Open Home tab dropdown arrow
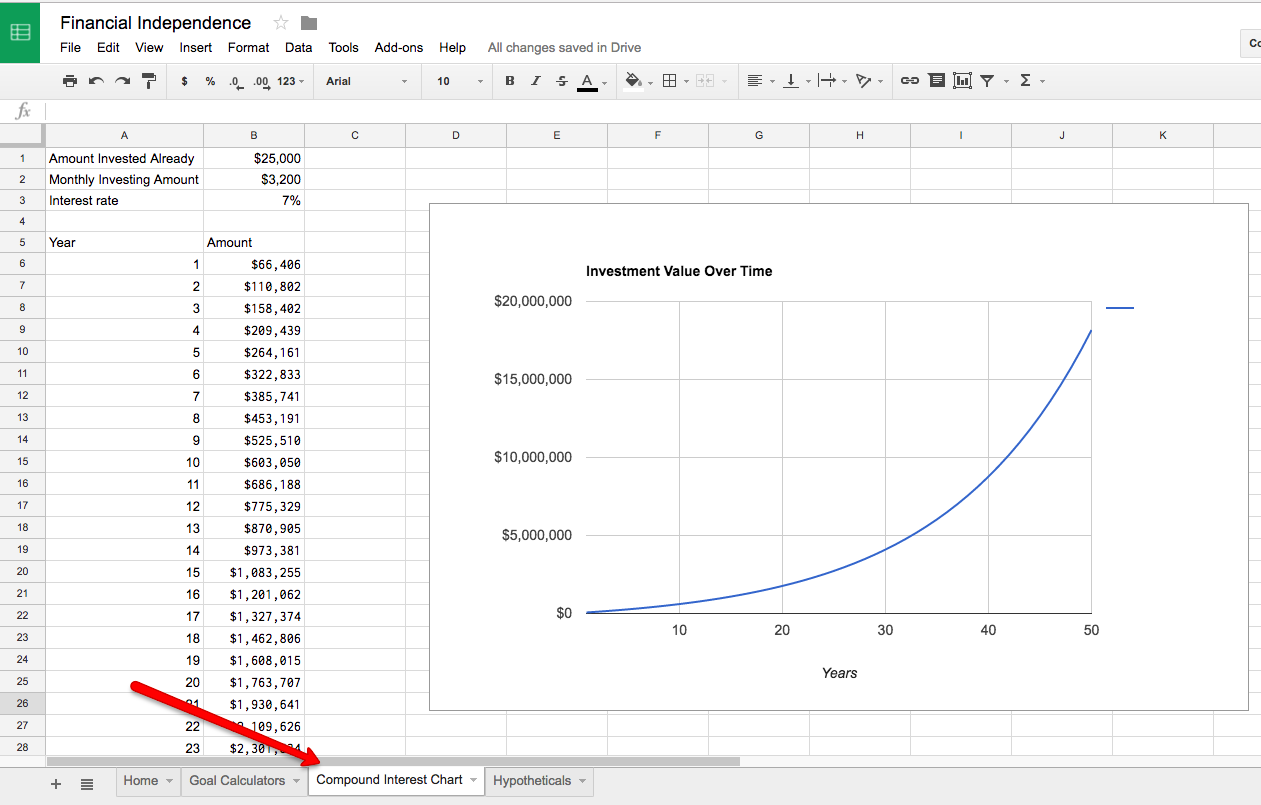The height and width of the screenshot is (805, 1261). pyautogui.click(x=169, y=781)
